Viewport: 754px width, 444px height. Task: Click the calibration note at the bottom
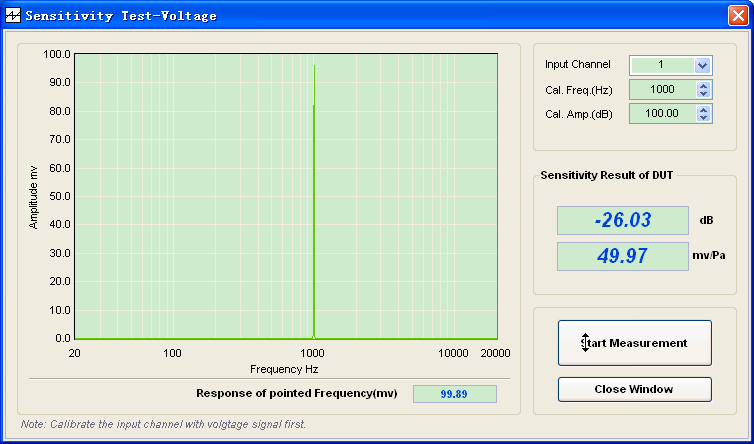tap(163, 424)
